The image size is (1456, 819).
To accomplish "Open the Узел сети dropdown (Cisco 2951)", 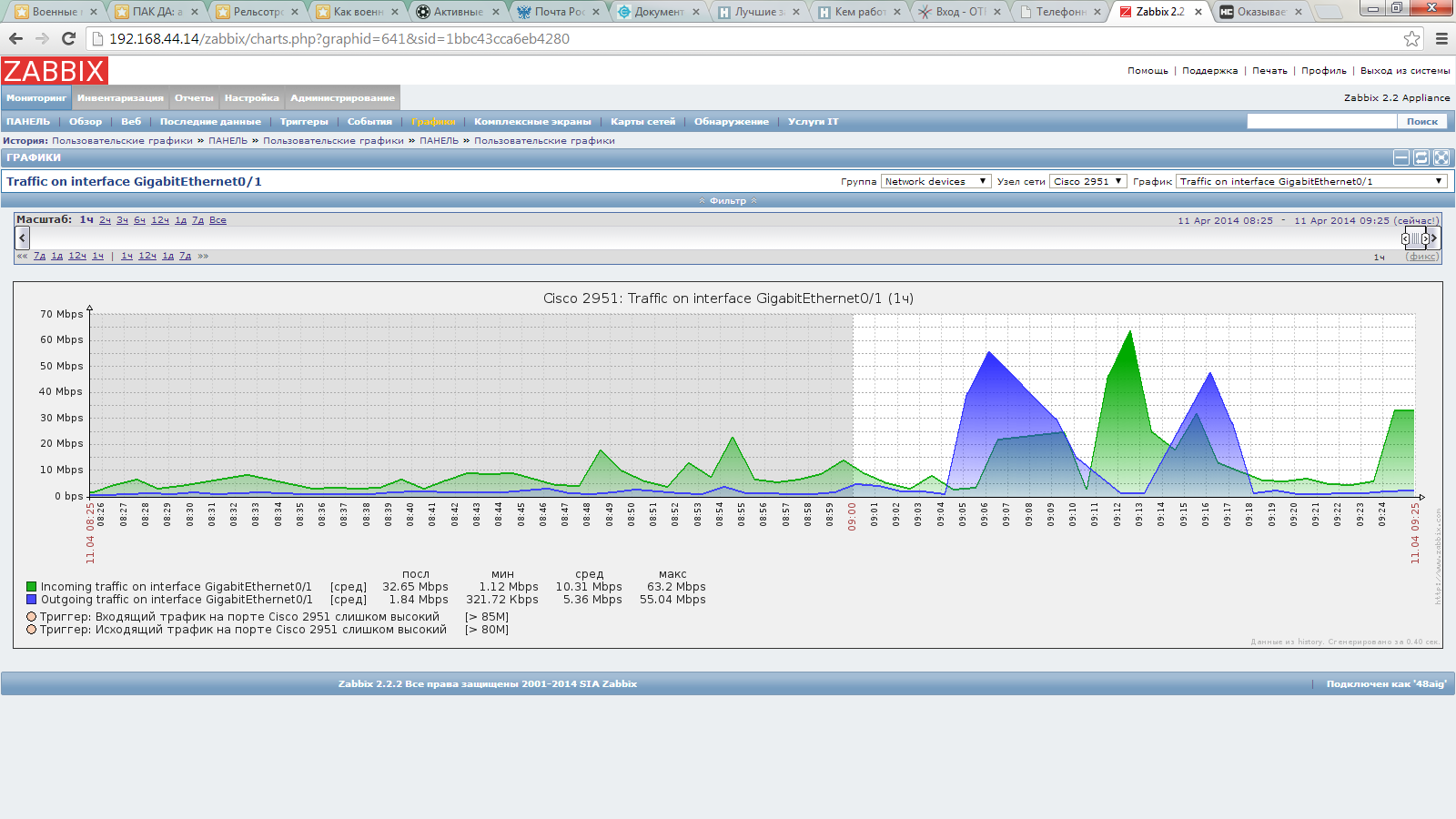I will click(x=1088, y=181).
